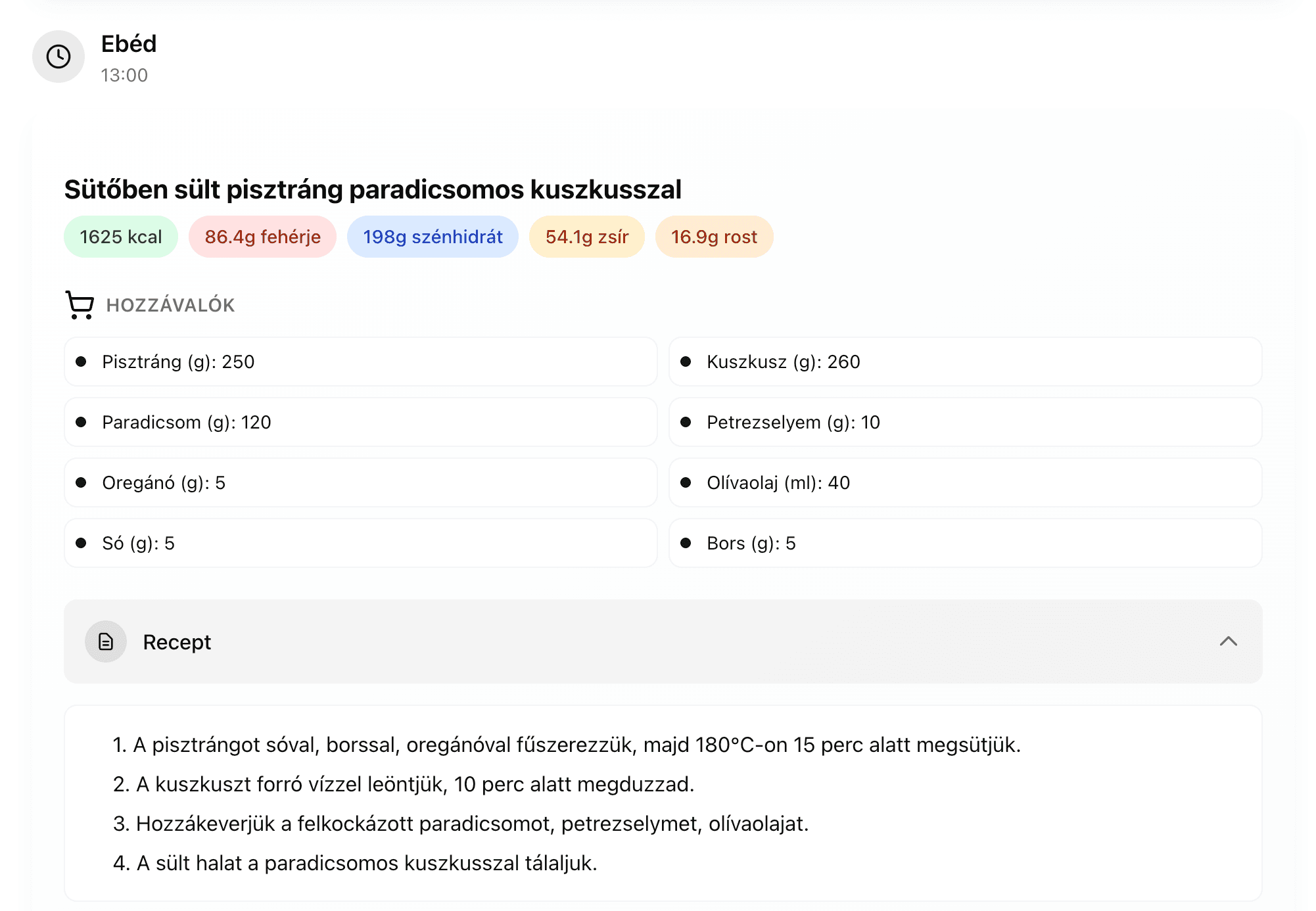The height and width of the screenshot is (911, 1316).
Task: Click the Sütőben sült pisztráng recipe title
Action: pyautogui.click(x=373, y=189)
